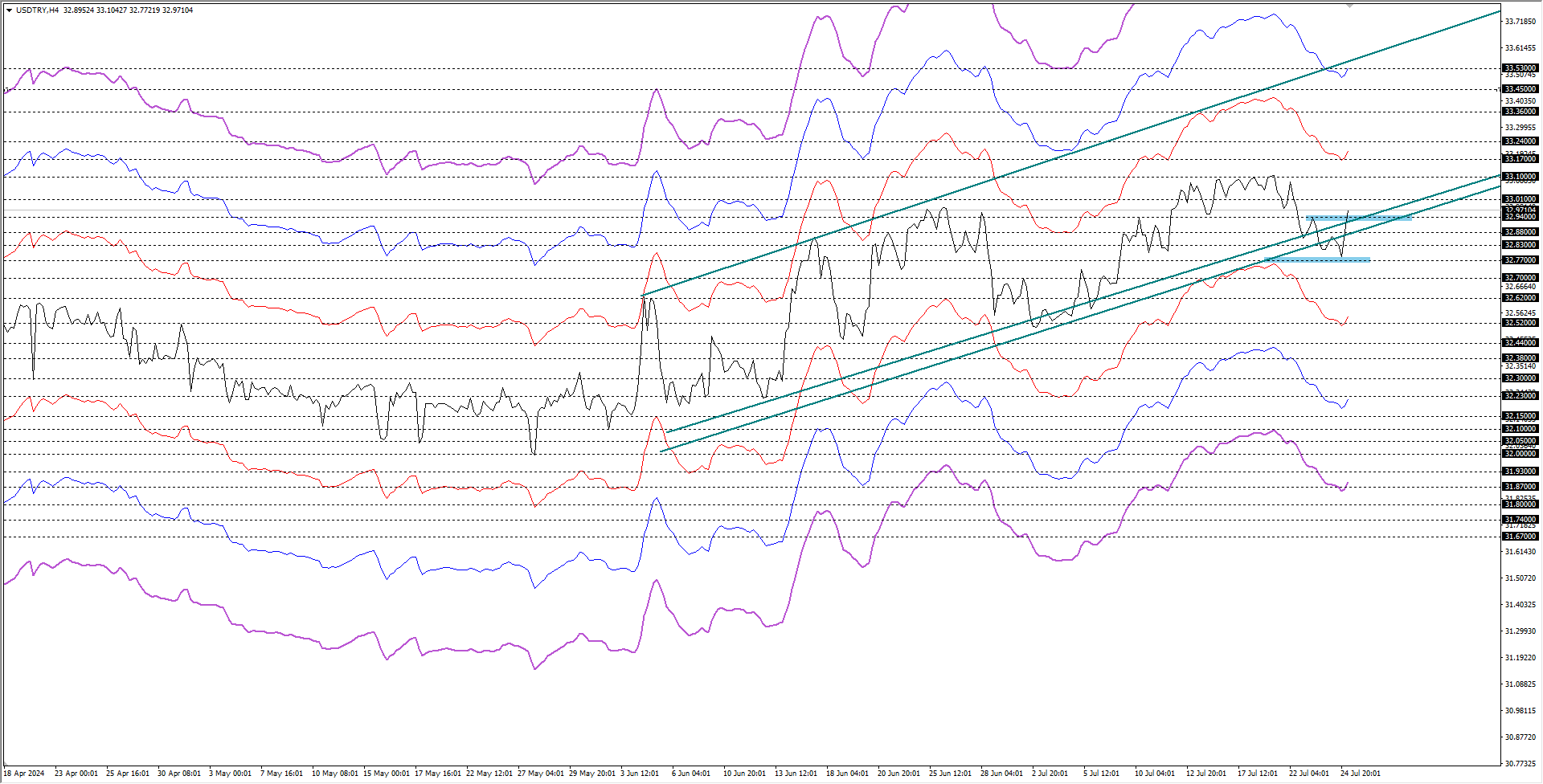The width and height of the screenshot is (1543, 784).
Task: Click the 30.98115 value on price scale
Action: click(1520, 711)
